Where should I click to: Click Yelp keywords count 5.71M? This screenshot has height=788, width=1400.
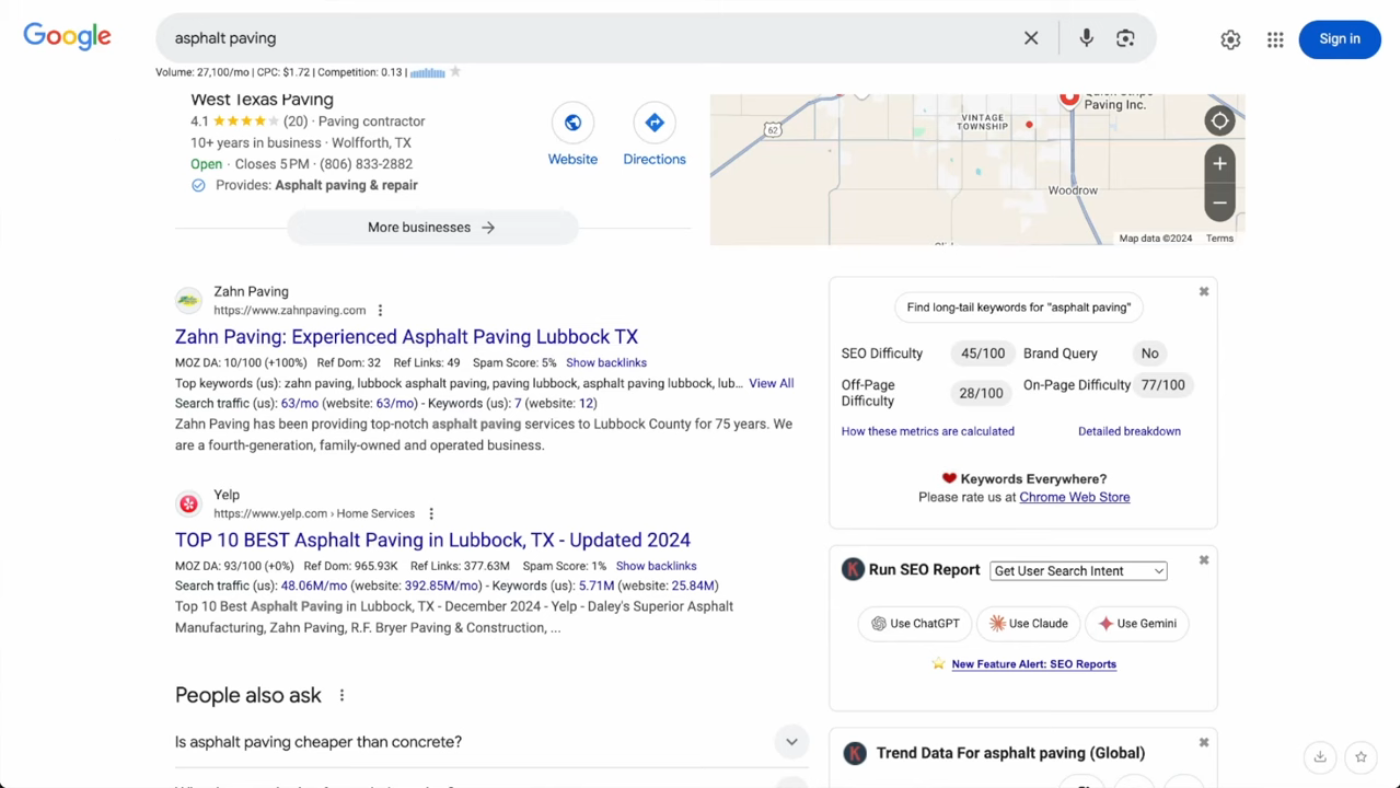pyautogui.click(x=596, y=586)
